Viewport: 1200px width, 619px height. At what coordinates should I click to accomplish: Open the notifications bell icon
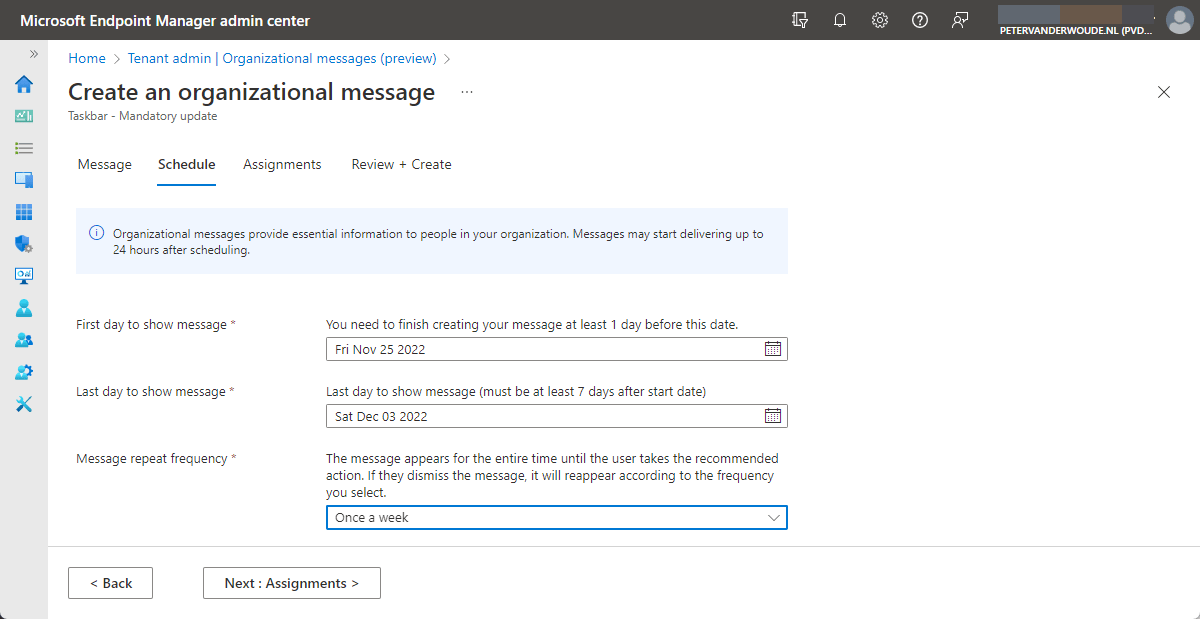click(839, 19)
